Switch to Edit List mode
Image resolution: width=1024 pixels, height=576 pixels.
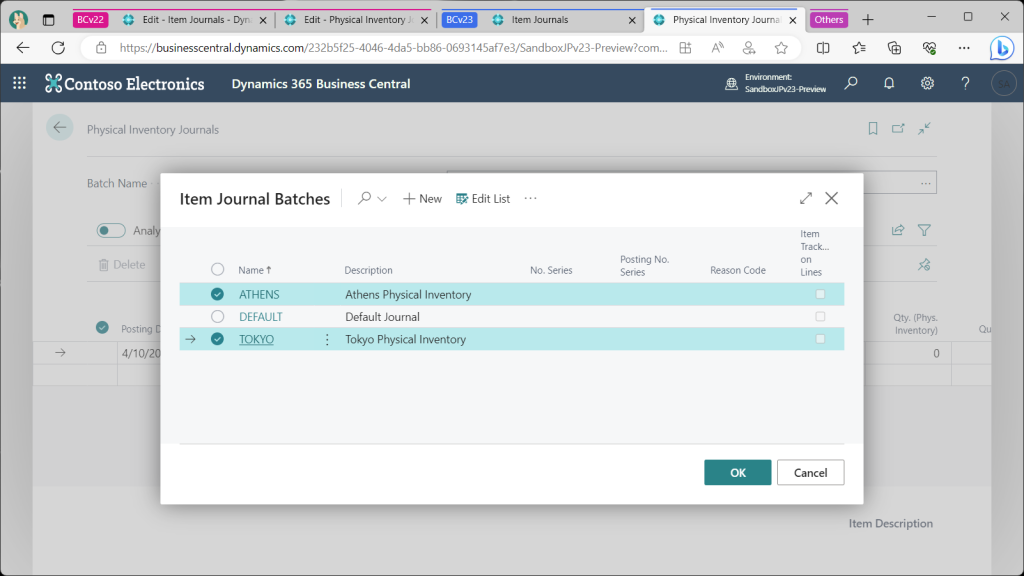483,199
